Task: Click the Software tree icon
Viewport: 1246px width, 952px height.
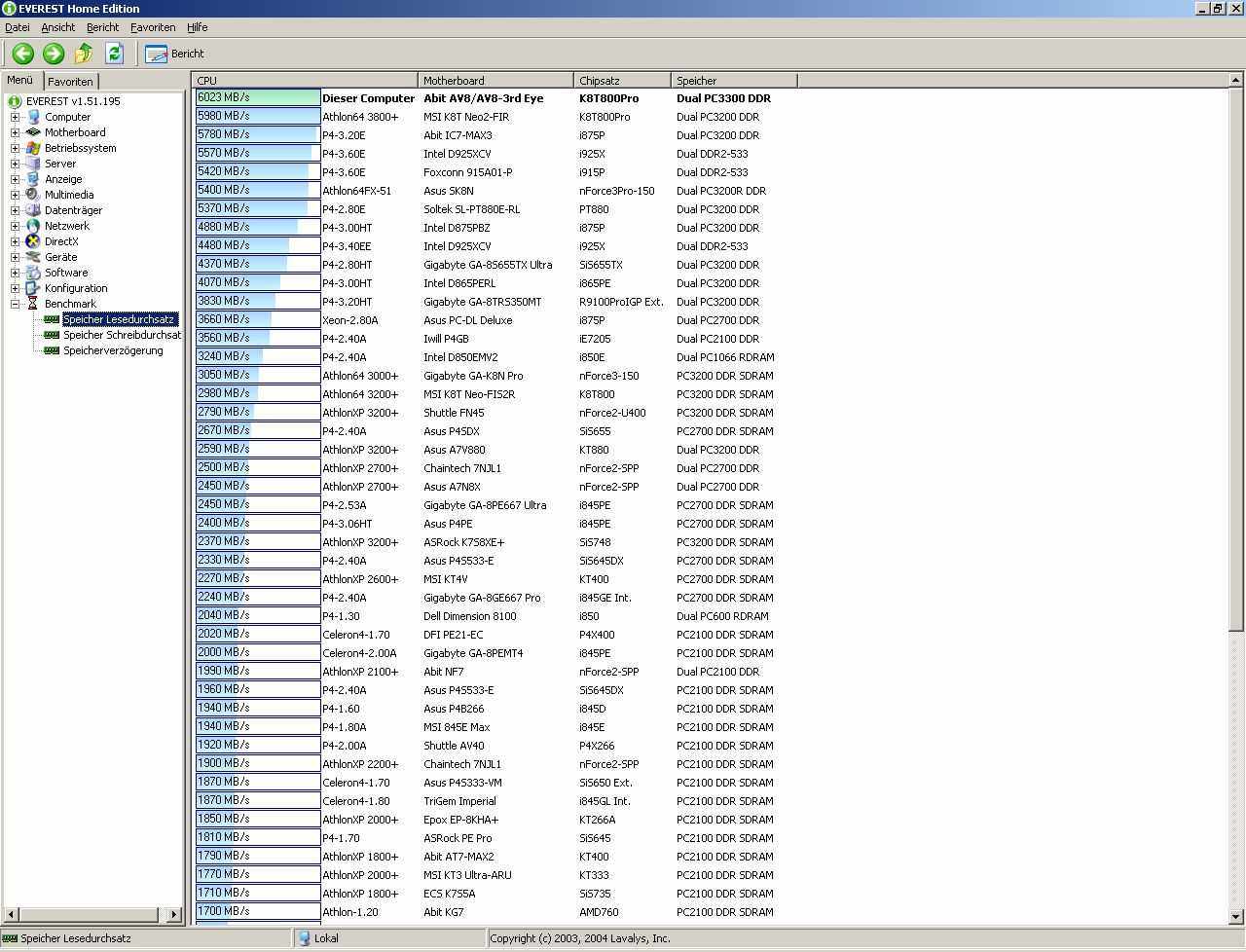Action: click(x=33, y=273)
